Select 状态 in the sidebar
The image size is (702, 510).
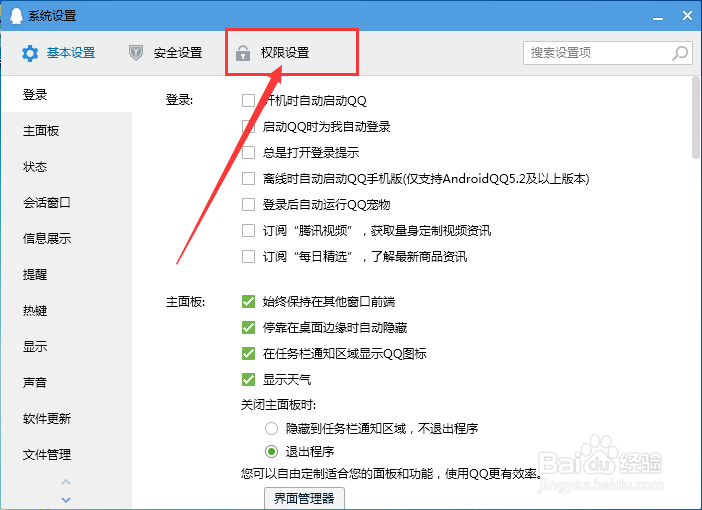tap(66, 167)
